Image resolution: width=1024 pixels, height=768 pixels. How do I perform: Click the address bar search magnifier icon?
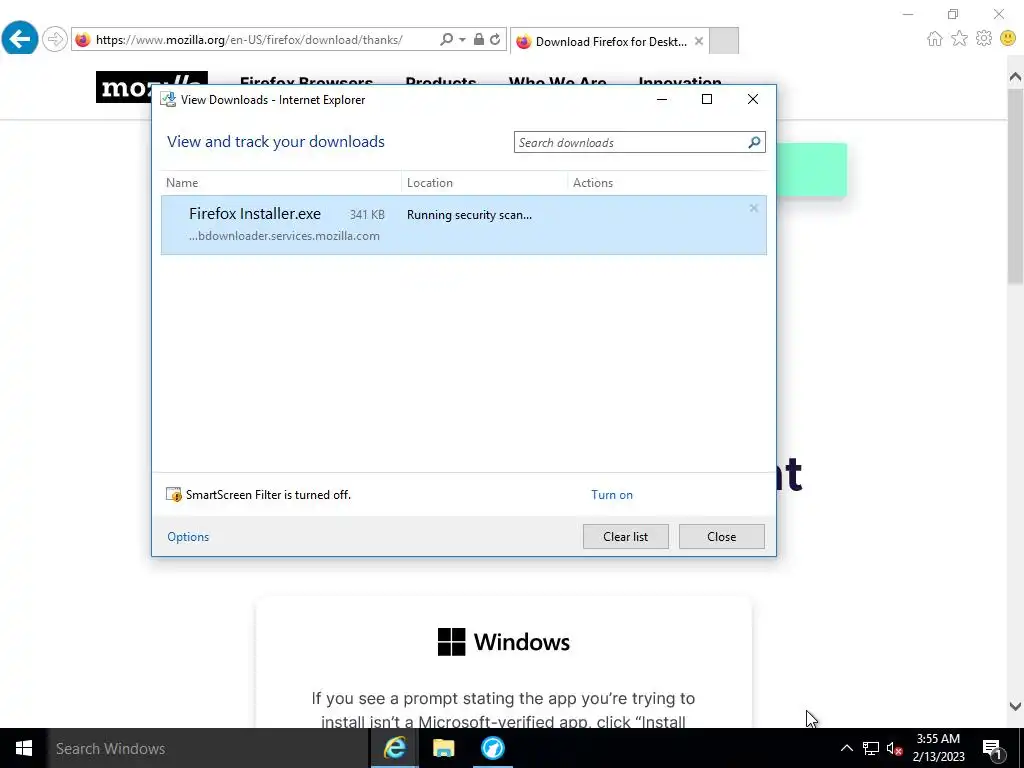click(446, 40)
